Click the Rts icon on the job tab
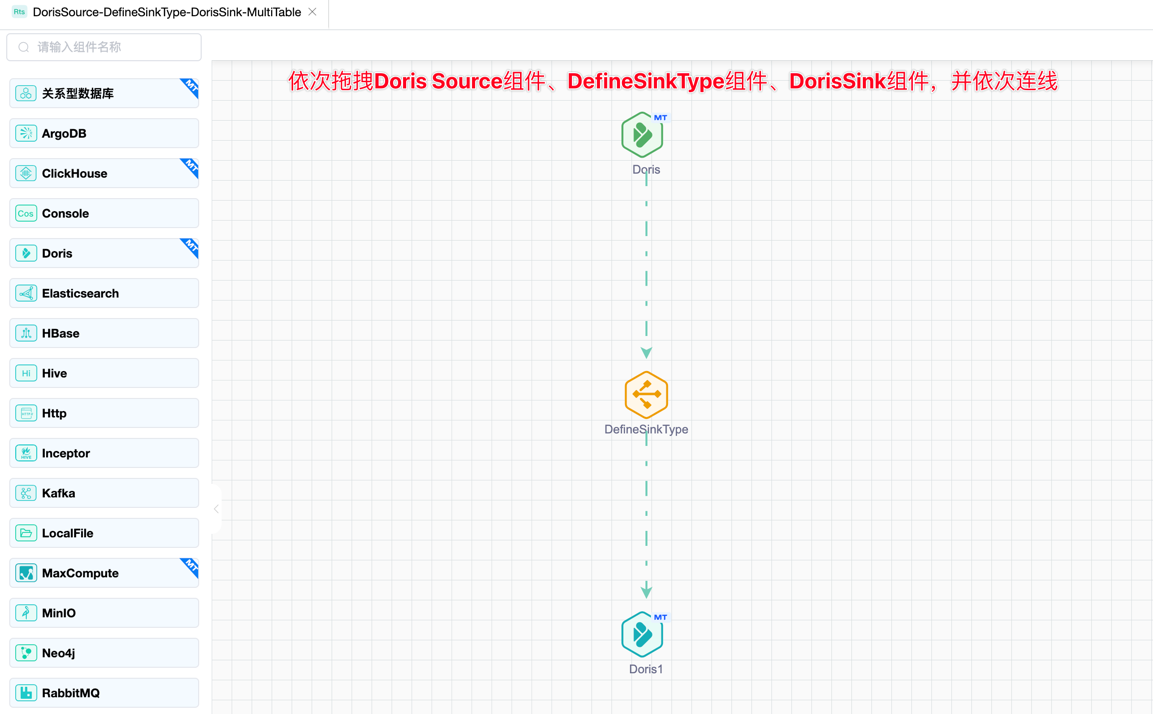This screenshot has width=1153, height=714. pyautogui.click(x=19, y=12)
